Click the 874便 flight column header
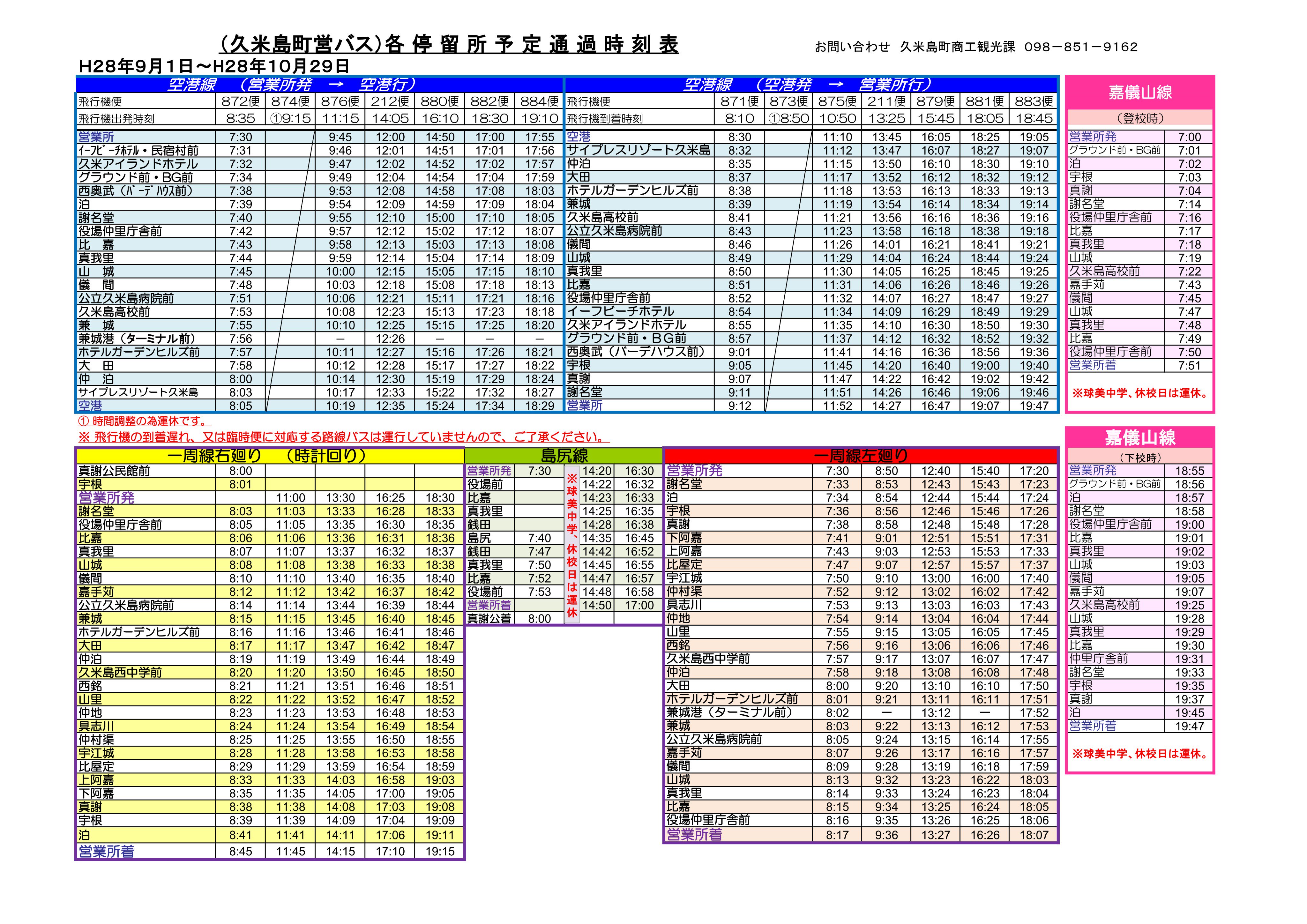 coord(290,101)
